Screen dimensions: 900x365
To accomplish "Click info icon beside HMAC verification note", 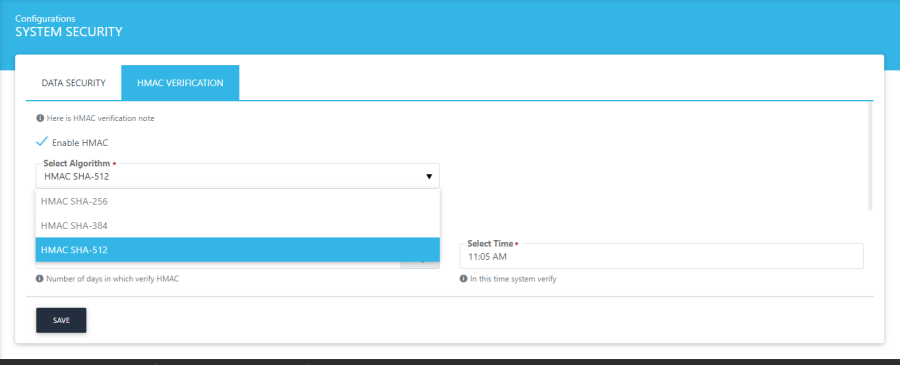I will [x=40, y=118].
